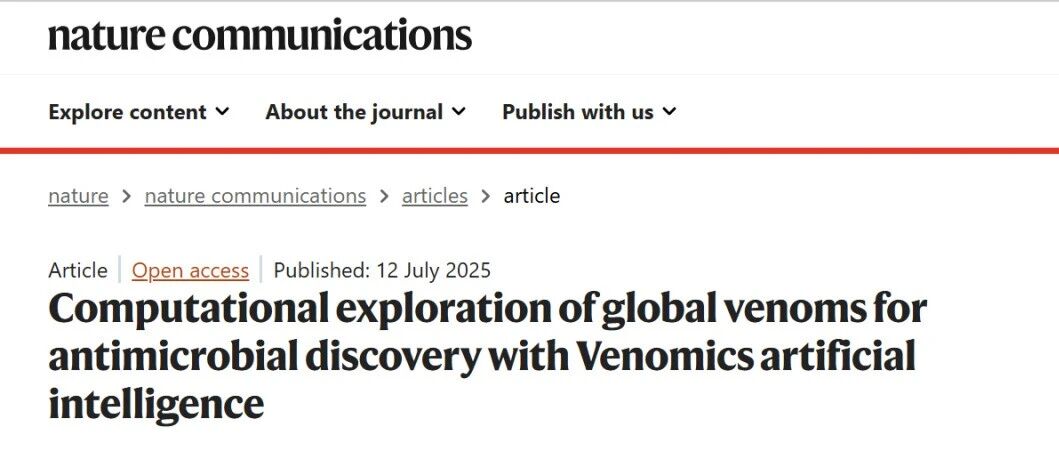The height and width of the screenshot is (451, 1059).
Task: Click the breadcrumb arrow after nature communications
Action: [x=384, y=196]
